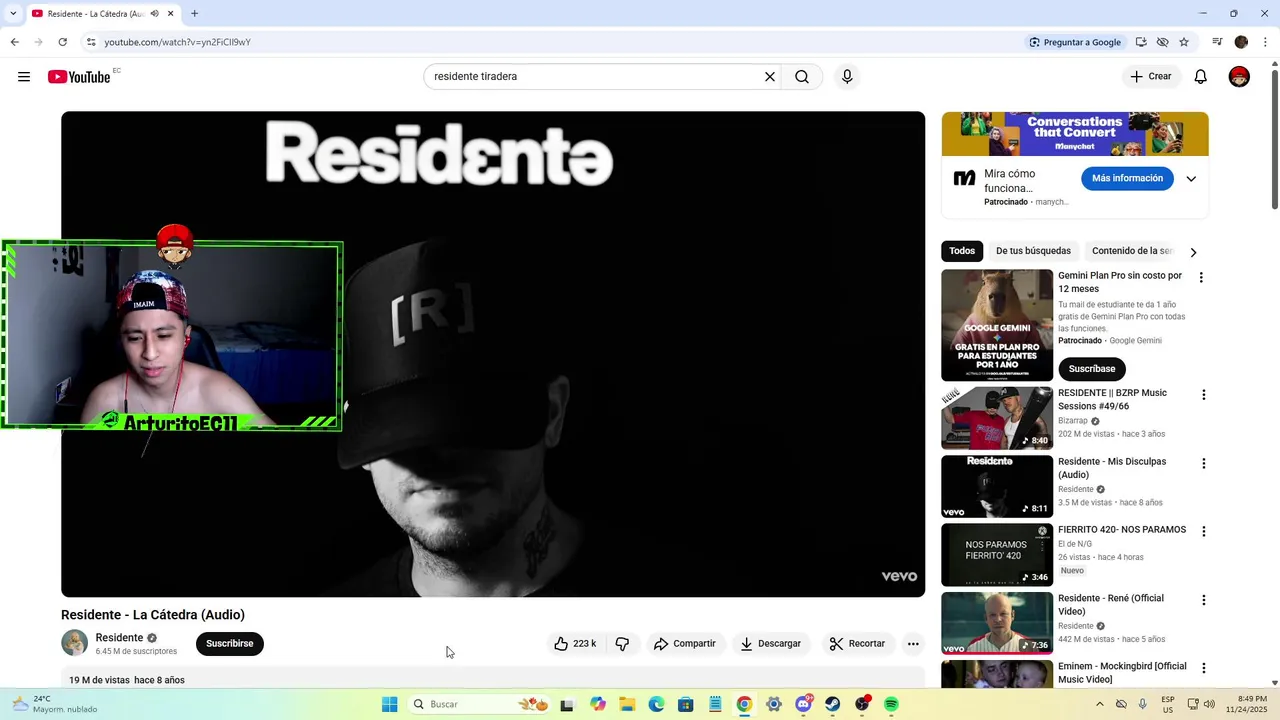Open Chrome three-dot menu

pyautogui.click(x=1266, y=42)
